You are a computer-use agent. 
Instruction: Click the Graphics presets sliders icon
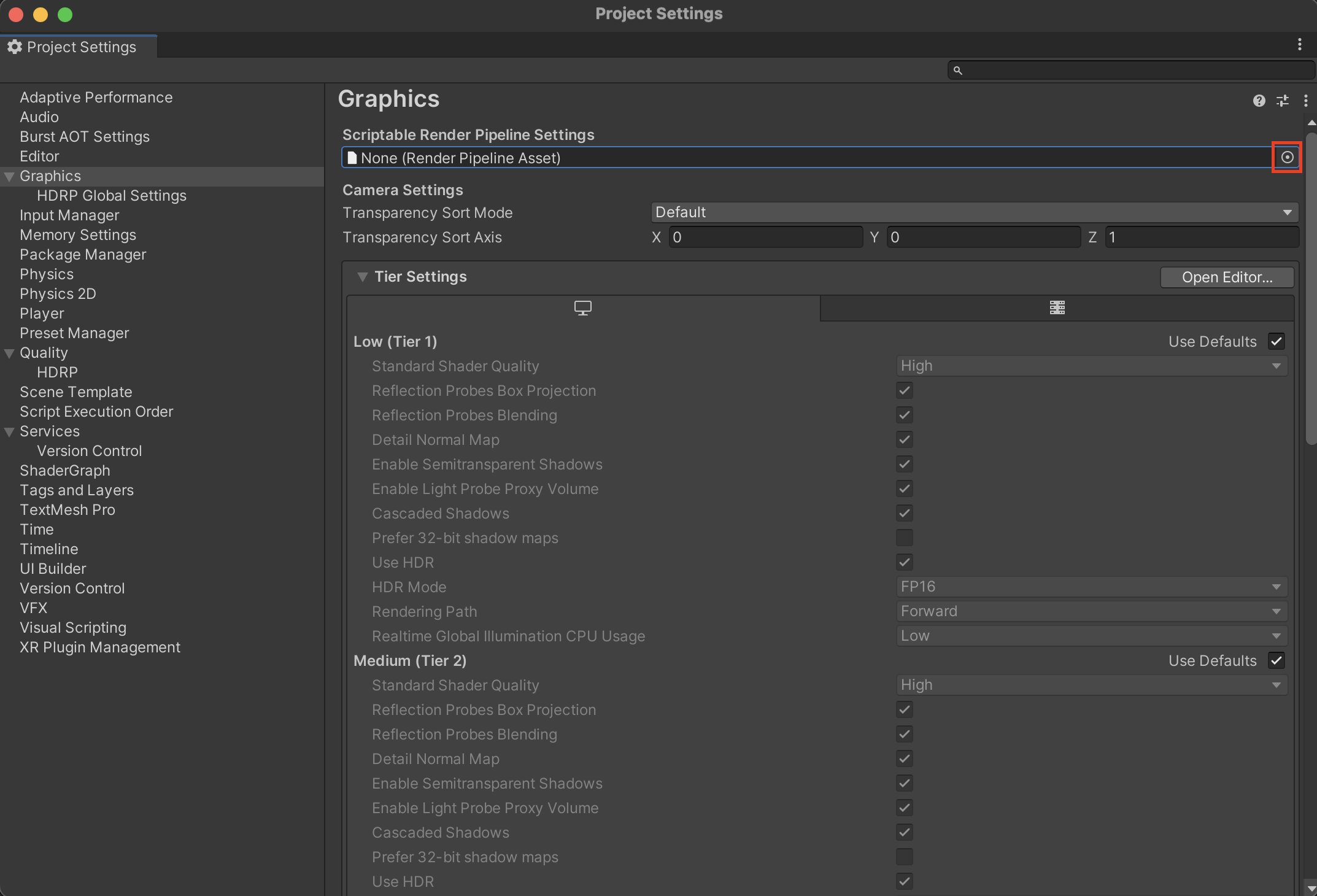[x=1283, y=101]
